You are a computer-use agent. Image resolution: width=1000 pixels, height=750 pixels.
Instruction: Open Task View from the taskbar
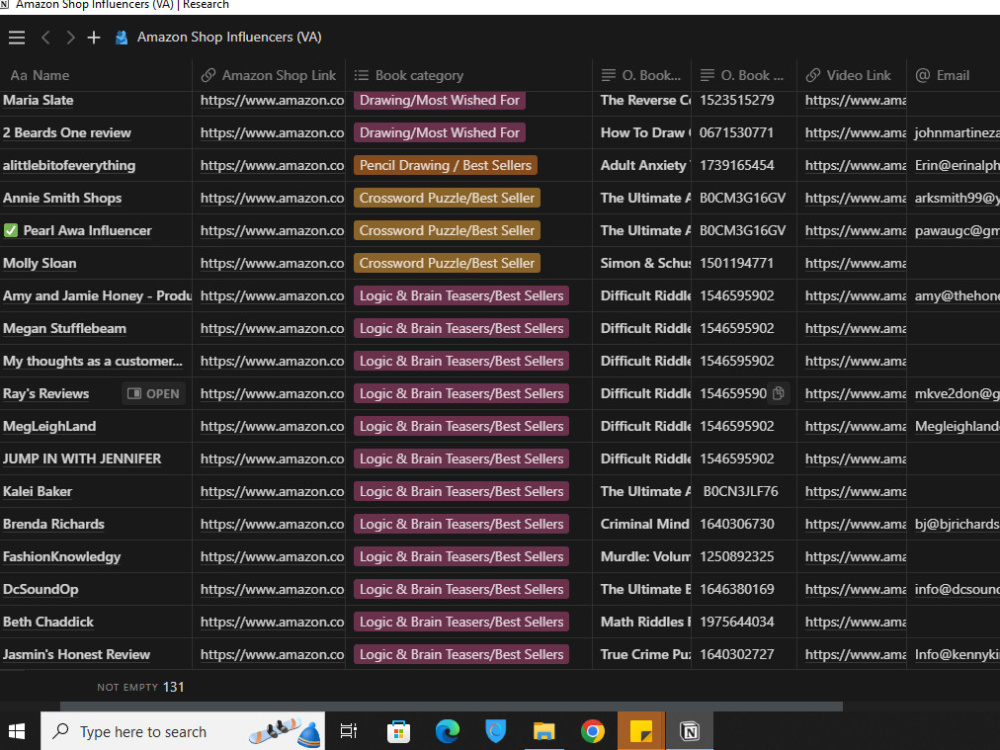point(349,731)
